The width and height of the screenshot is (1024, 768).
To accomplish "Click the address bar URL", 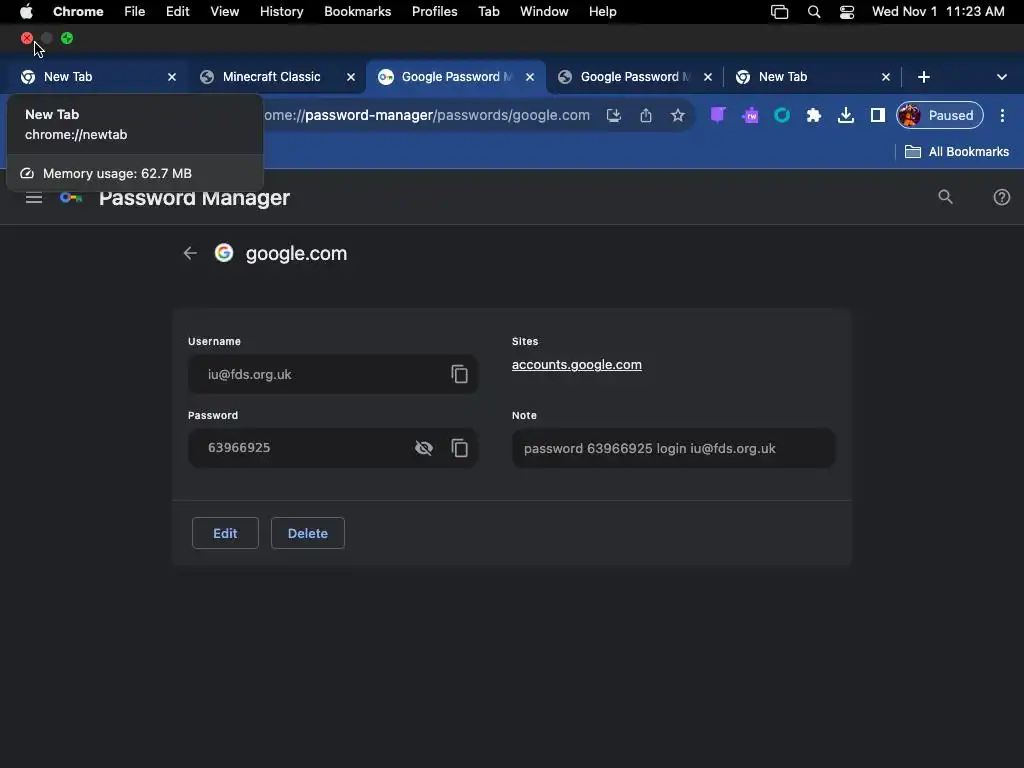I will click(426, 116).
